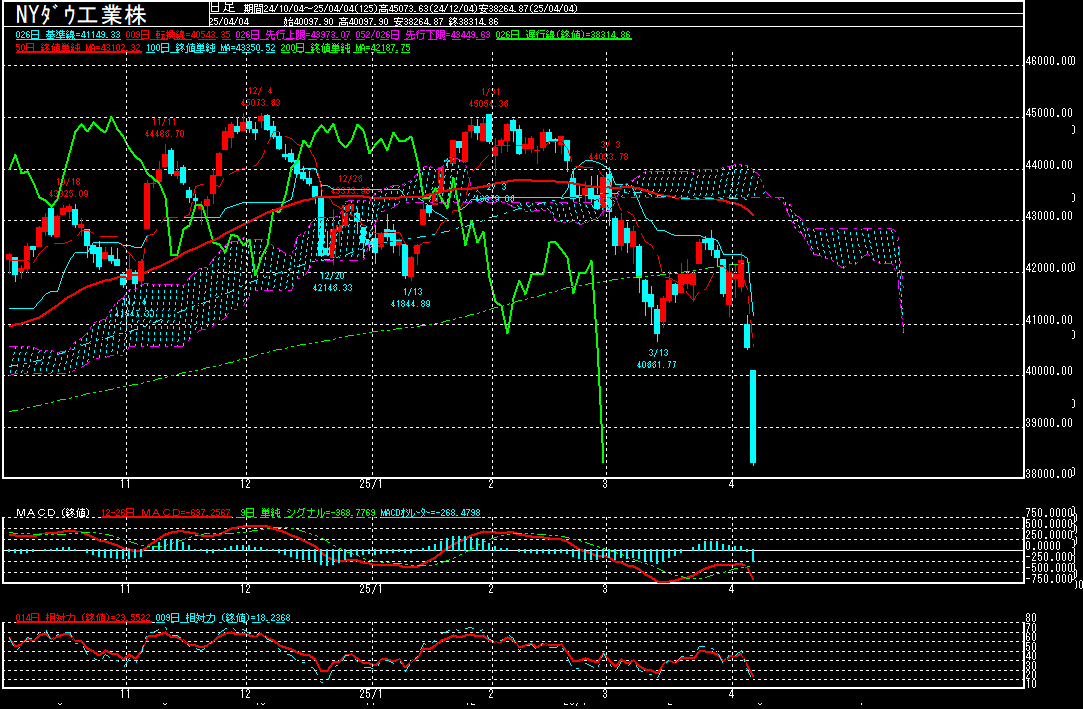1083x709 pixels.
Task: Select the 026日 遅行線(終値)=38314.86 legend entry
Action: 564,35
